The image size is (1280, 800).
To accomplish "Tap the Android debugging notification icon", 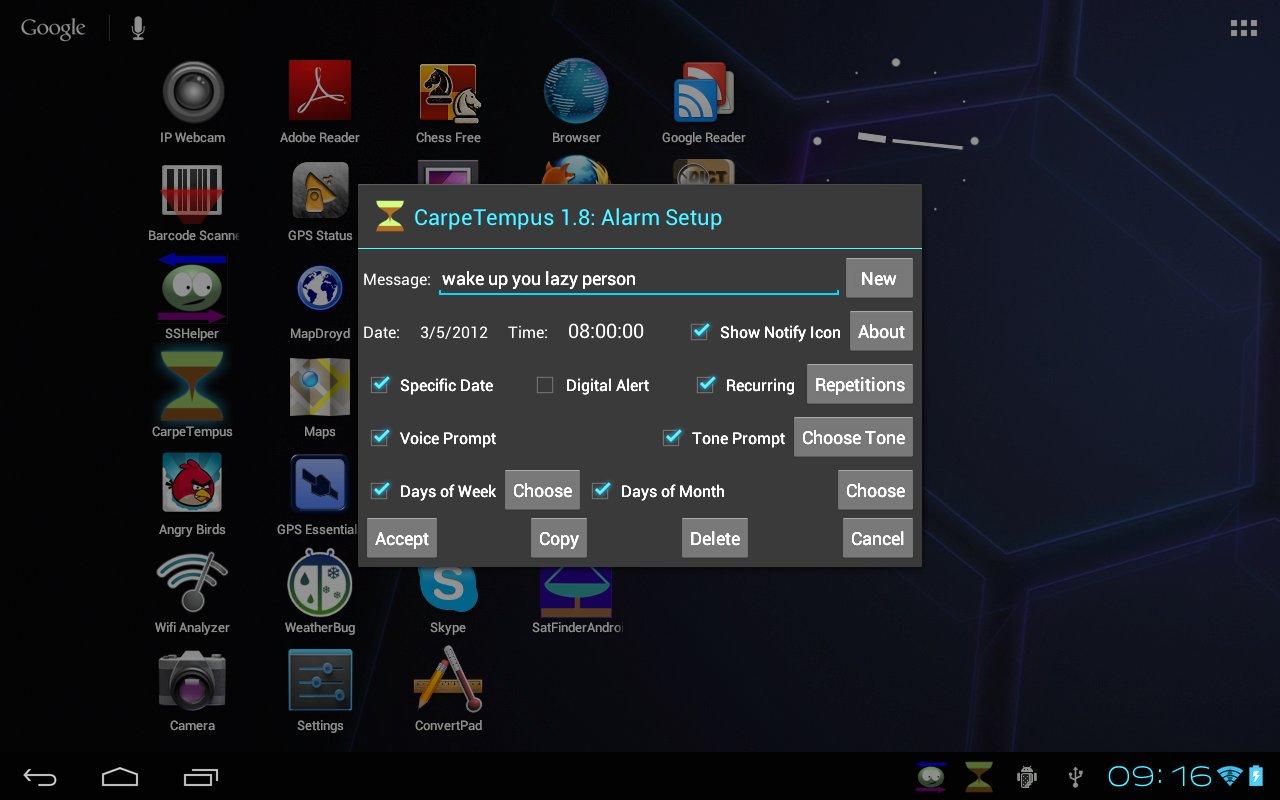I will 1027,776.
